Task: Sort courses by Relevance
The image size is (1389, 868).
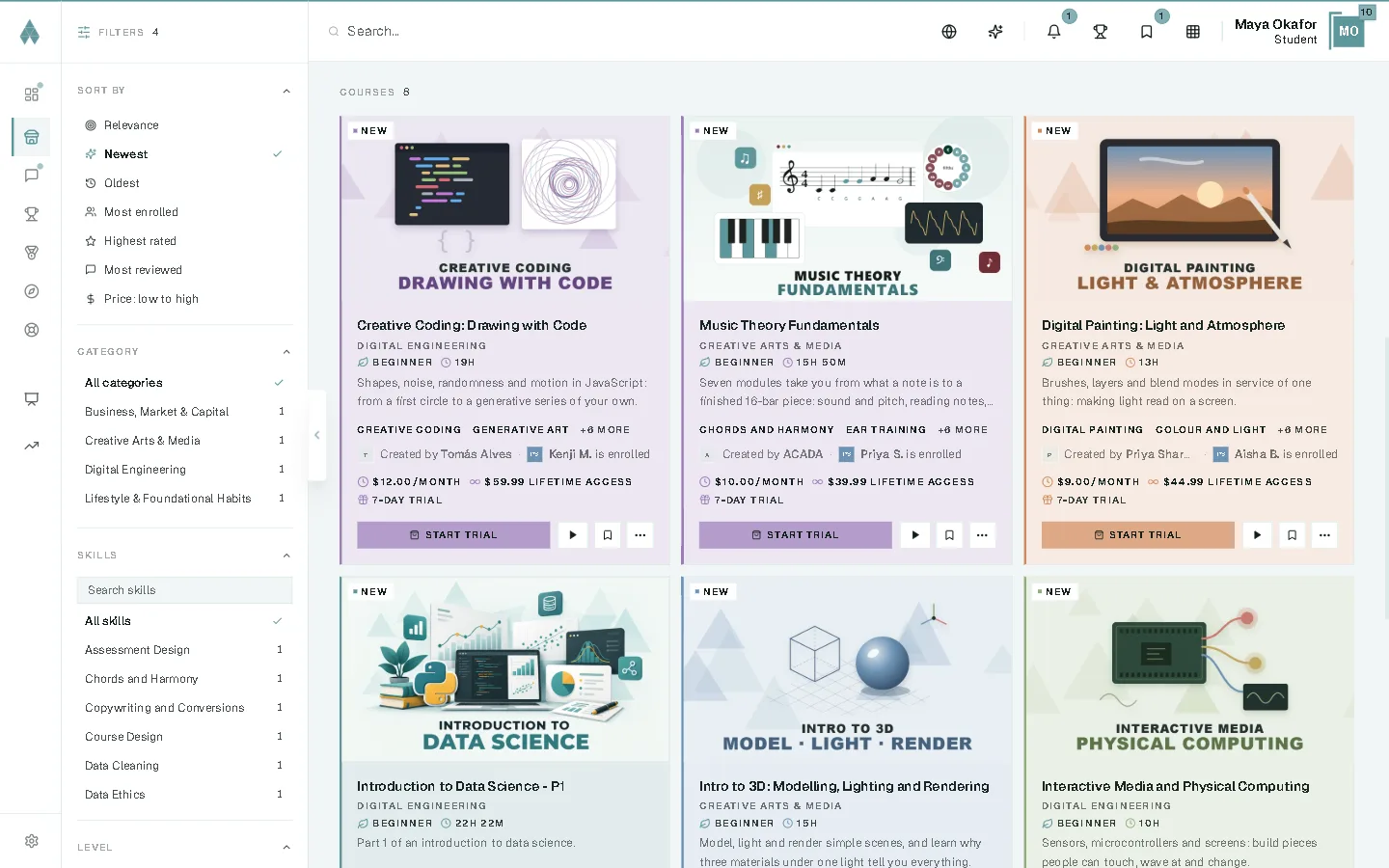Action: pos(184,125)
